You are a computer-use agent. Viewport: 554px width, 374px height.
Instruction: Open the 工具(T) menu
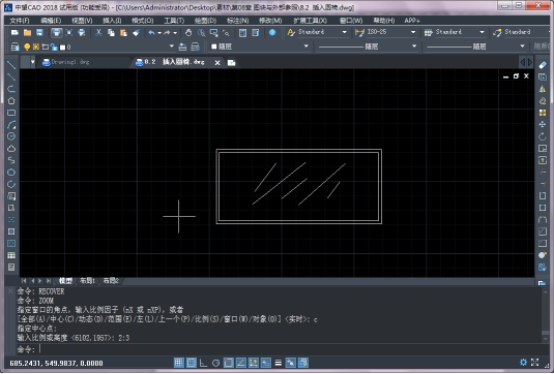point(174,21)
